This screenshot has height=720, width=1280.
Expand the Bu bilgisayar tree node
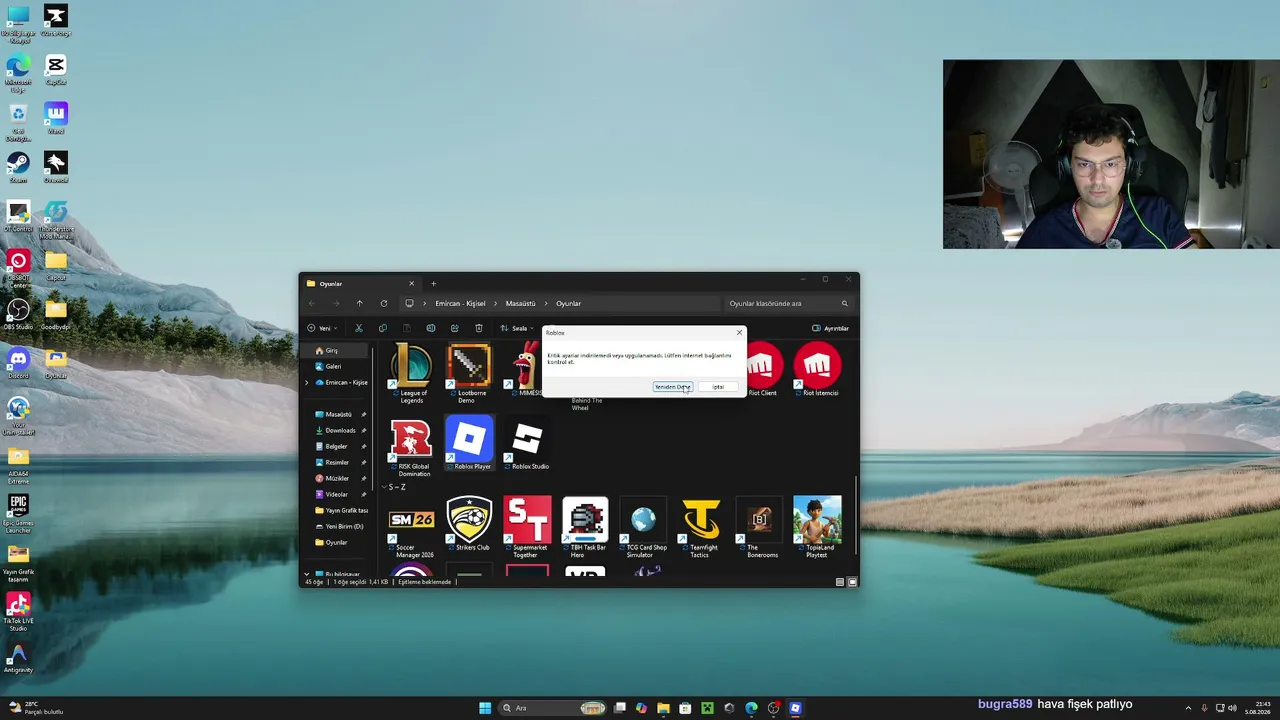tap(307, 574)
